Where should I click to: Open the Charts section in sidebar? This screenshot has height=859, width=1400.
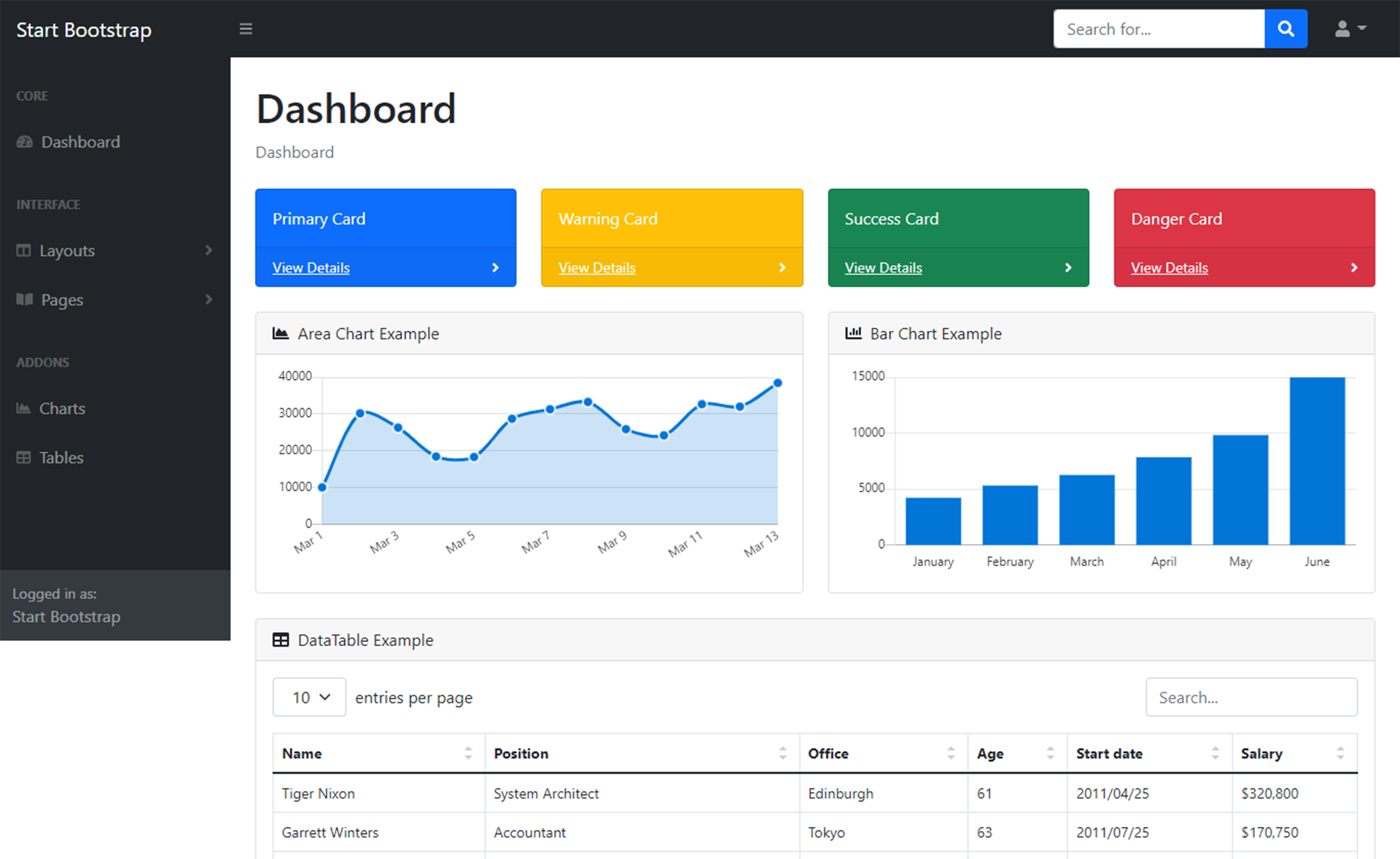(62, 408)
